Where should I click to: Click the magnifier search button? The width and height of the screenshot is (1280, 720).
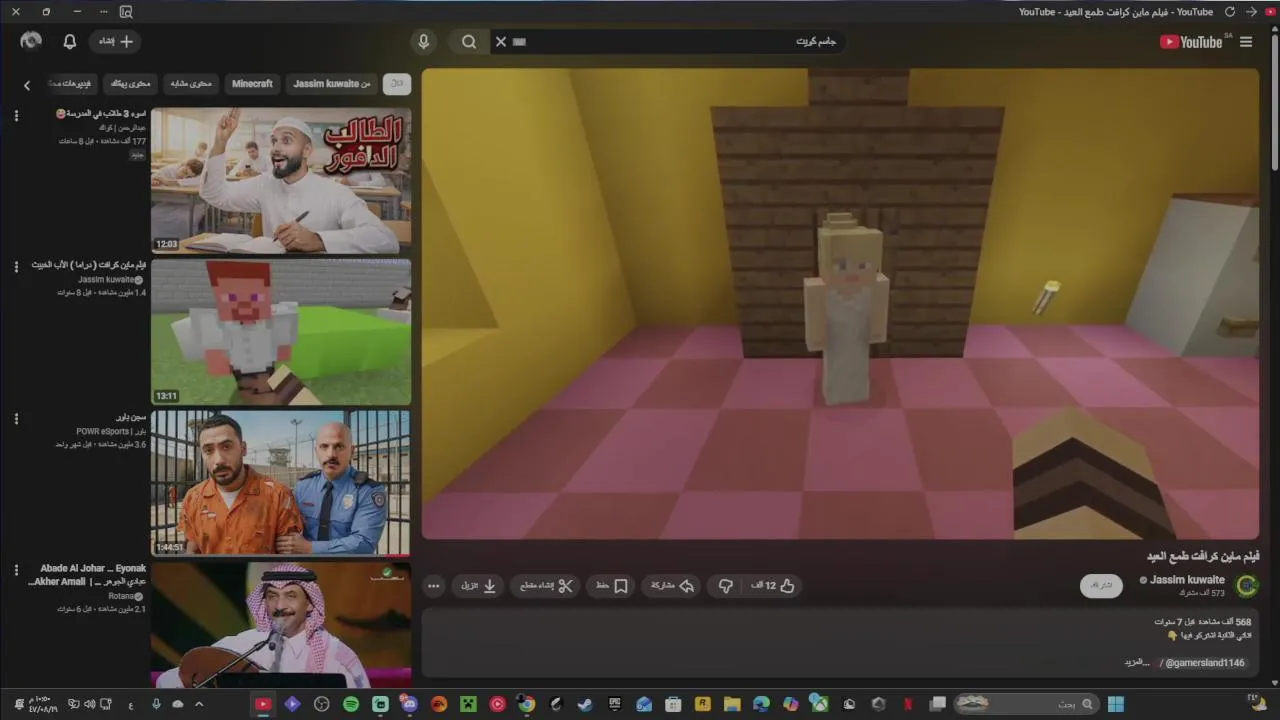[x=469, y=42]
